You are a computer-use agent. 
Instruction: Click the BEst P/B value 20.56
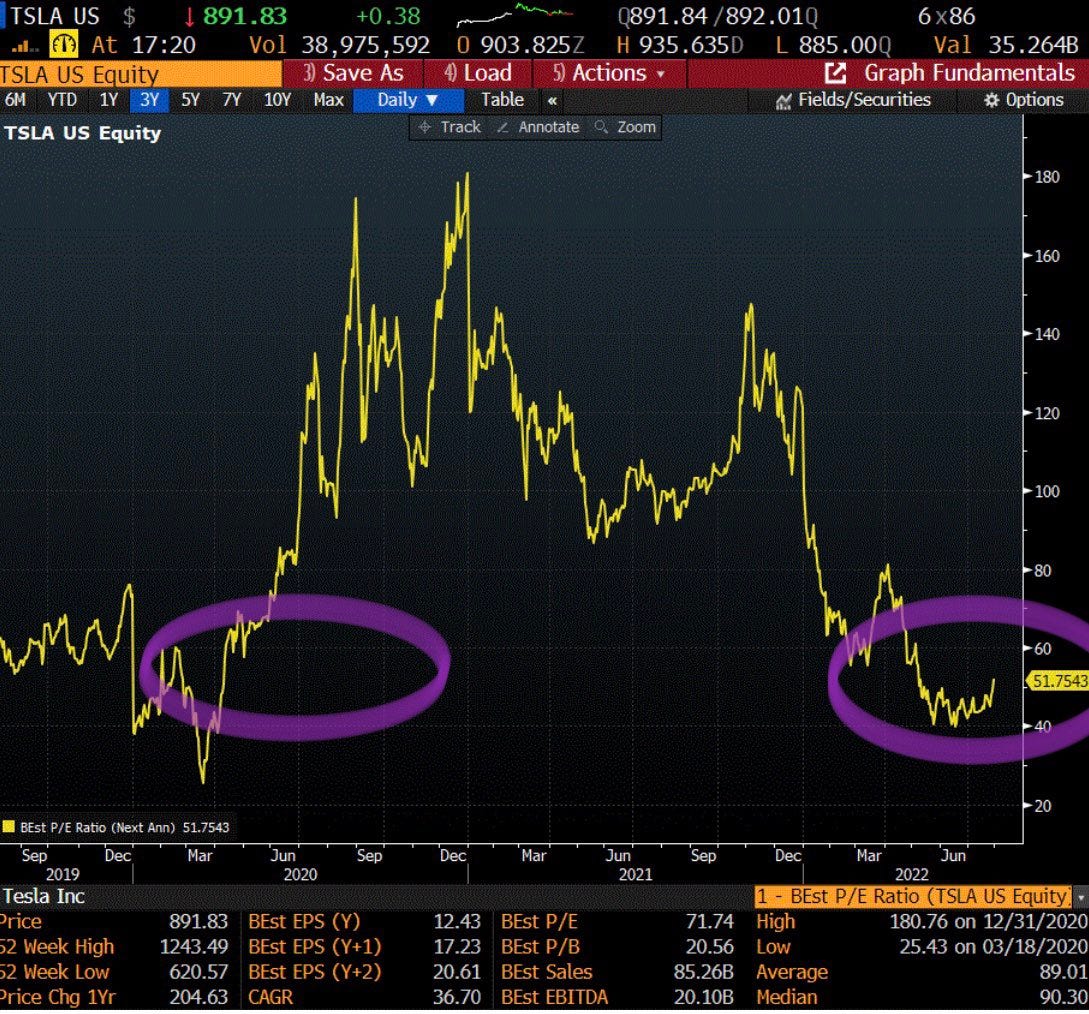(x=709, y=947)
